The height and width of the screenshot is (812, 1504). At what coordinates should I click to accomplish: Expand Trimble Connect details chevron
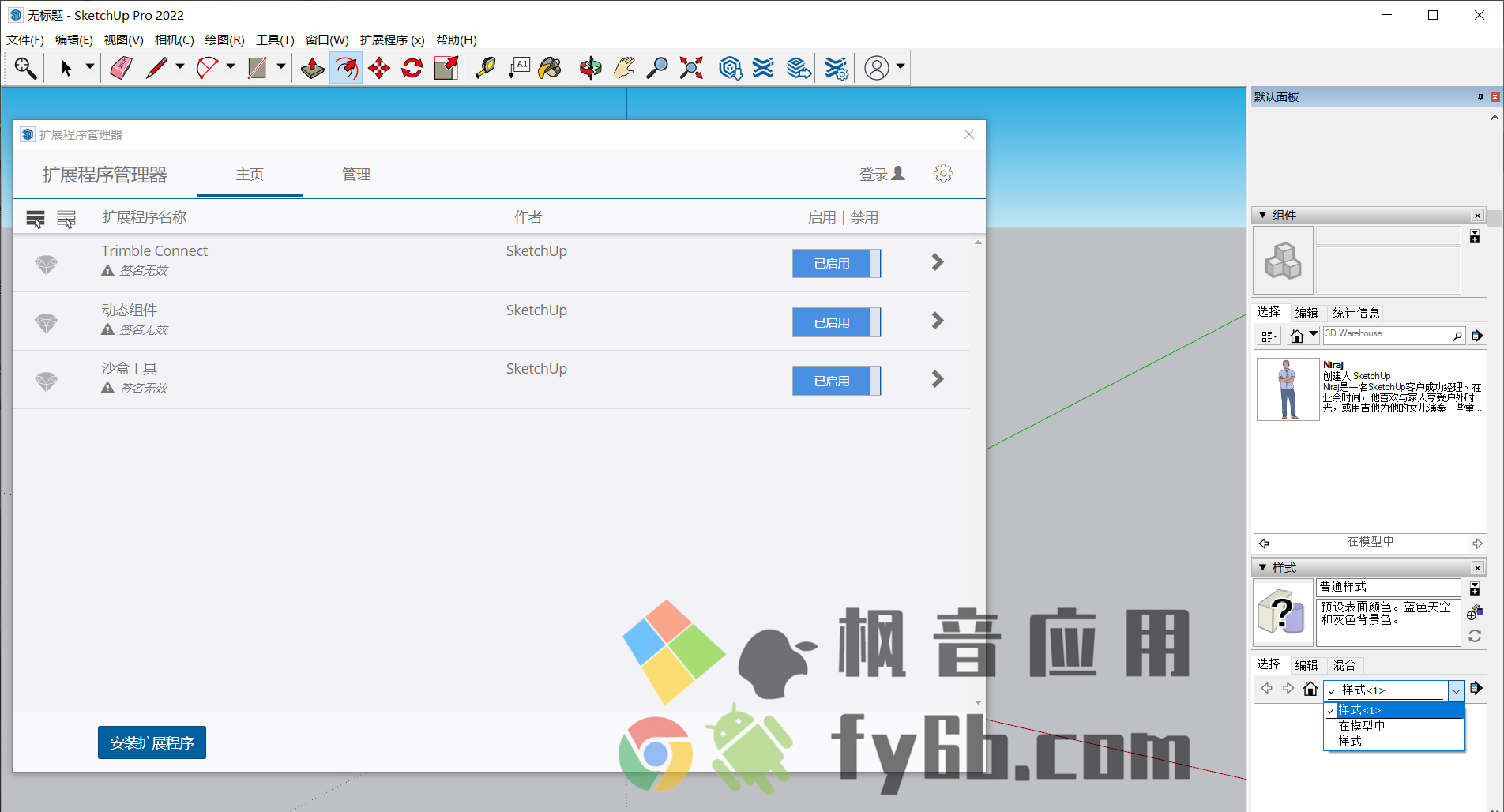[x=938, y=262]
